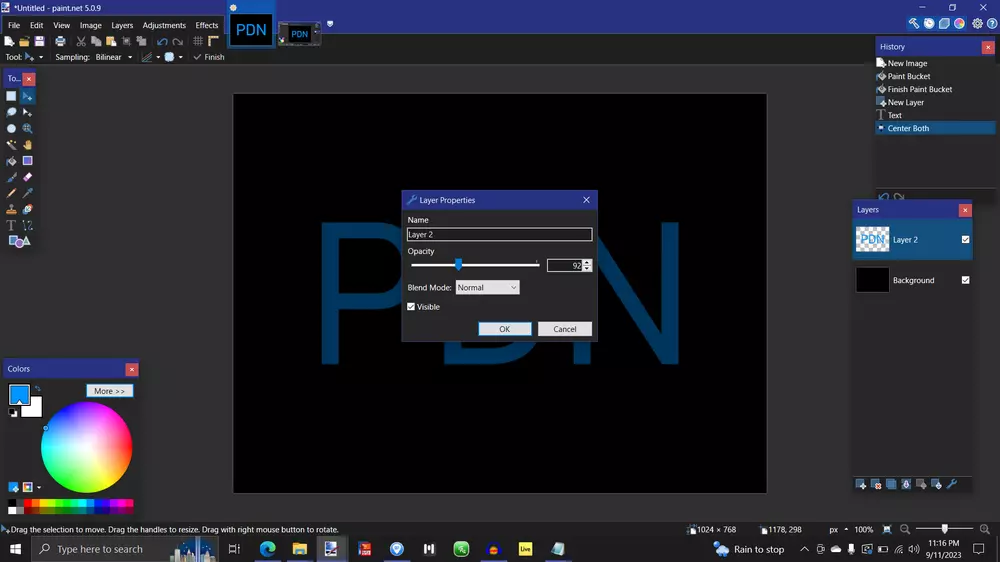Uncheck the Visible checkbox in Layer Properties
Screen dimensions: 1000x562
(x=411, y=307)
